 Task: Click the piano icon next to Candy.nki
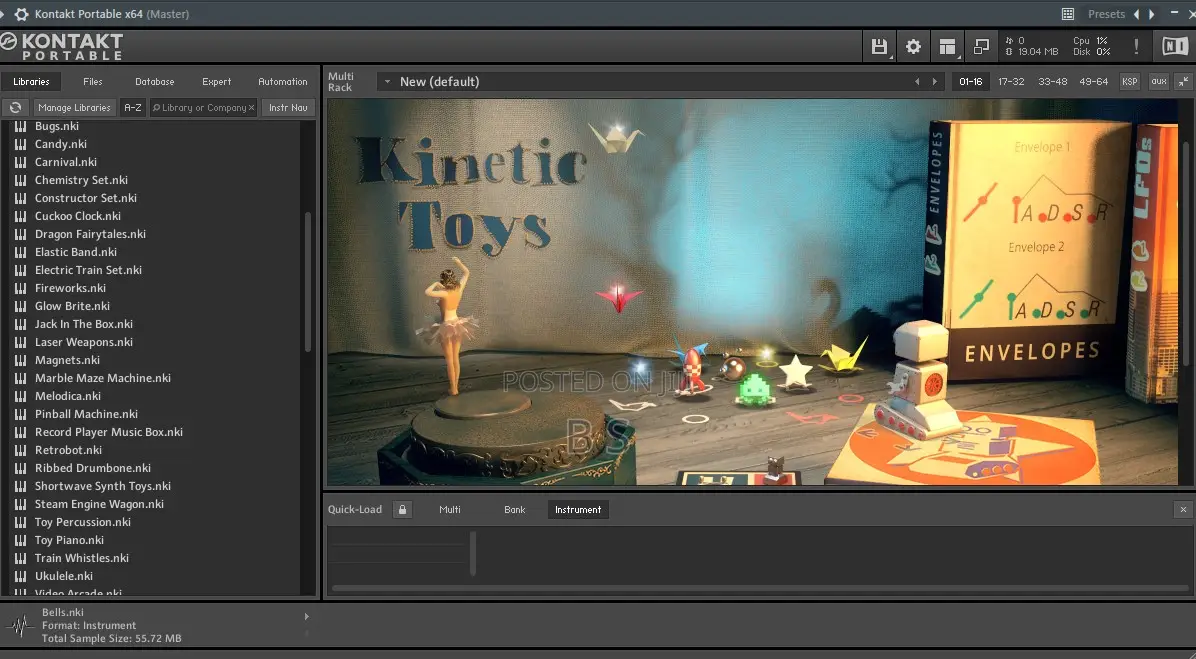21,144
